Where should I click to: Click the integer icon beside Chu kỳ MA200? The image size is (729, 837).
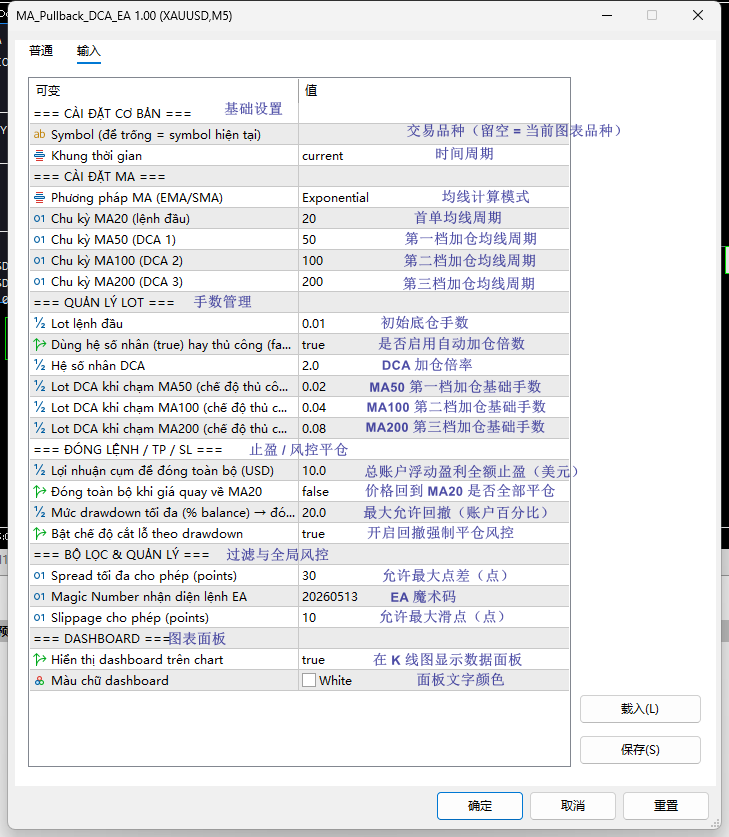[x=39, y=281]
